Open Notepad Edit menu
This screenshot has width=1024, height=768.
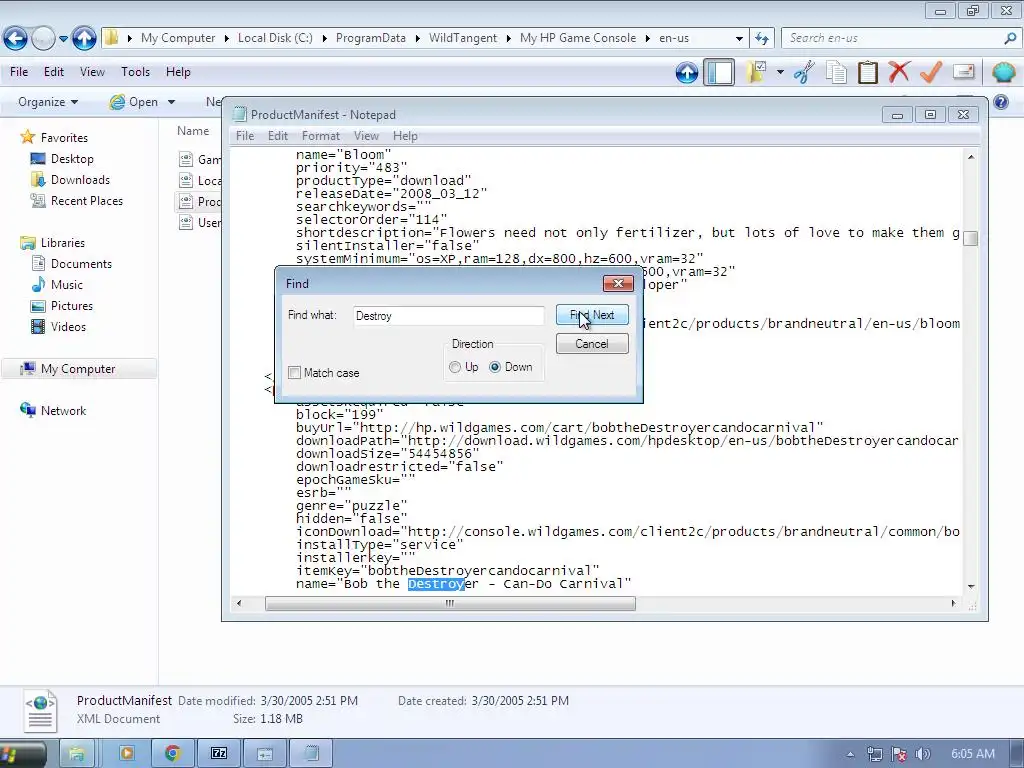278,136
